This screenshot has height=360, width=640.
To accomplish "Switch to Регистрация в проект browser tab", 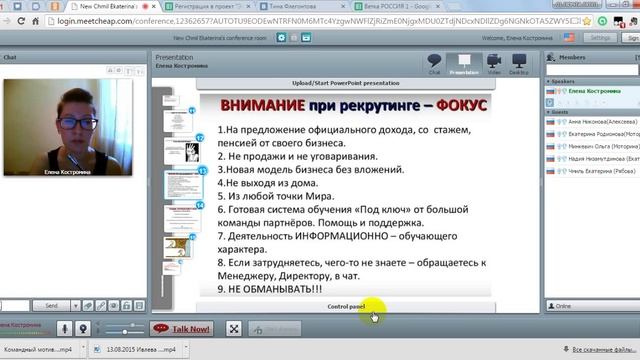I will pyautogui.click(x=207, y=7).
